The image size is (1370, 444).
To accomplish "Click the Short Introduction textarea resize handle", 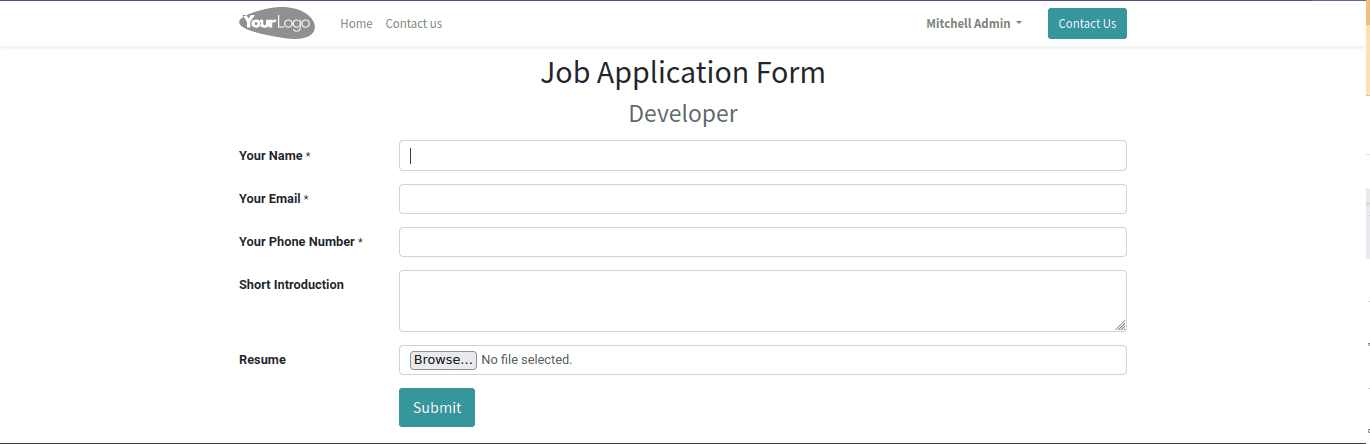I will [x=1120, y=325].
